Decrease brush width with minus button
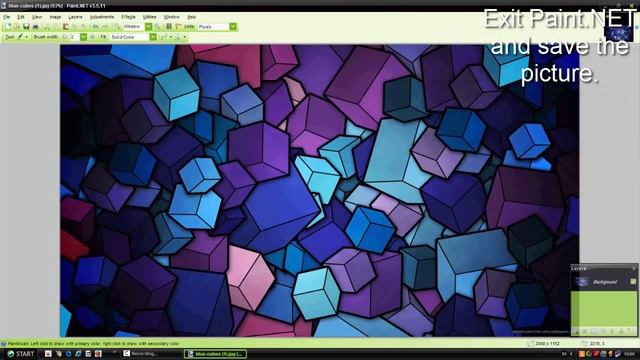 click(65, 37)
